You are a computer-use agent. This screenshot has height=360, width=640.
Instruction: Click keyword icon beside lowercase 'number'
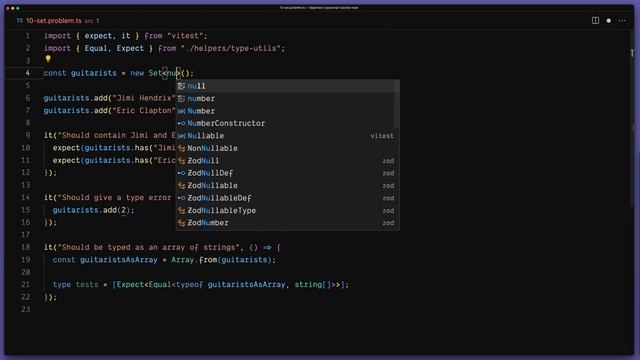182,98
